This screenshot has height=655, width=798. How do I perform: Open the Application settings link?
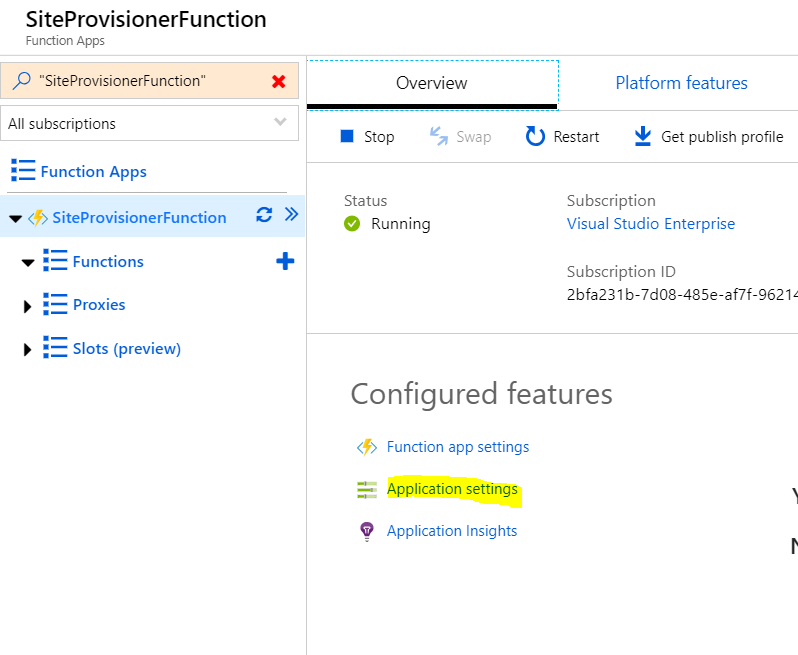click(x=452, y=489)
